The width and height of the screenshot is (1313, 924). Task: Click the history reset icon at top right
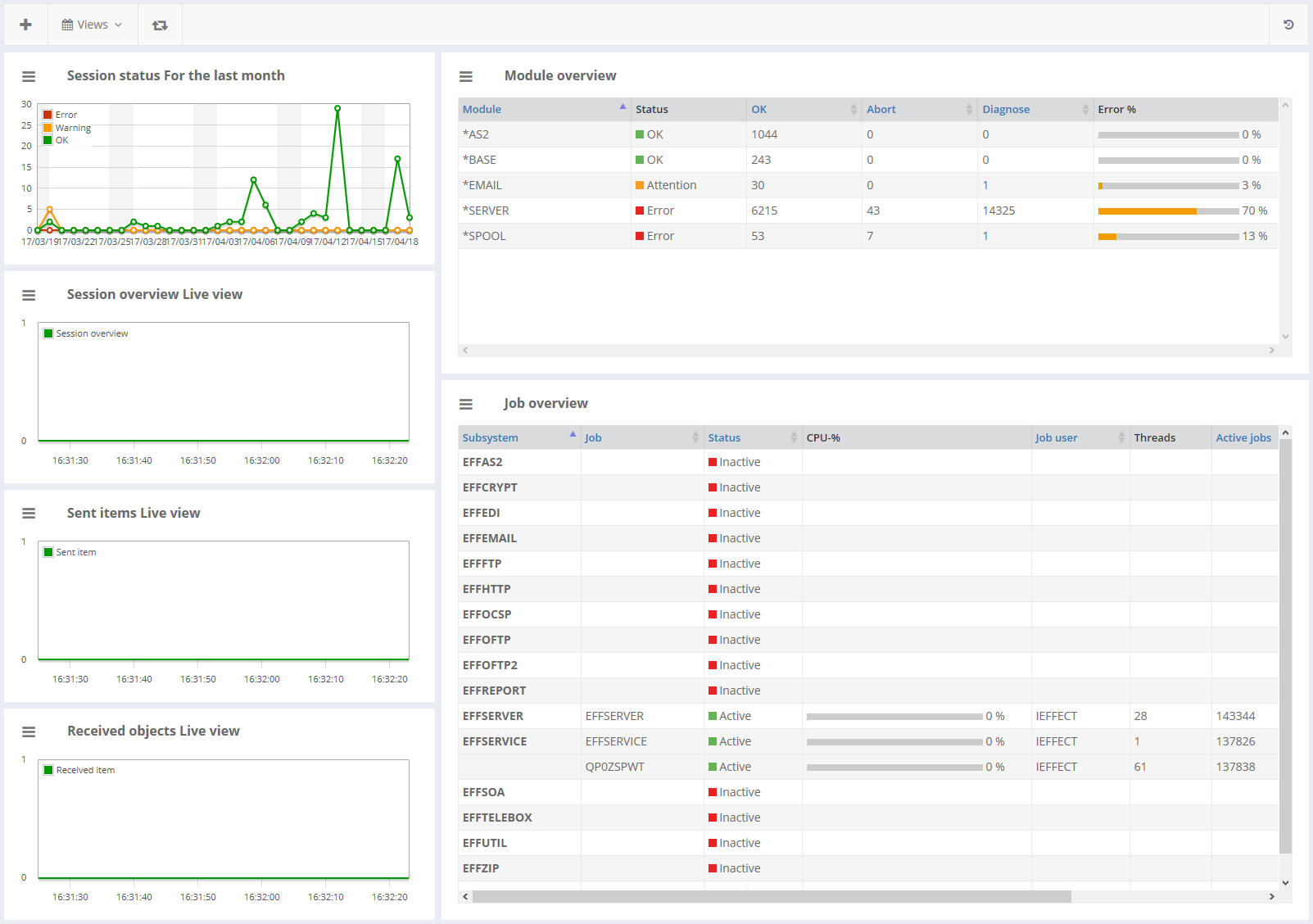1288,25
